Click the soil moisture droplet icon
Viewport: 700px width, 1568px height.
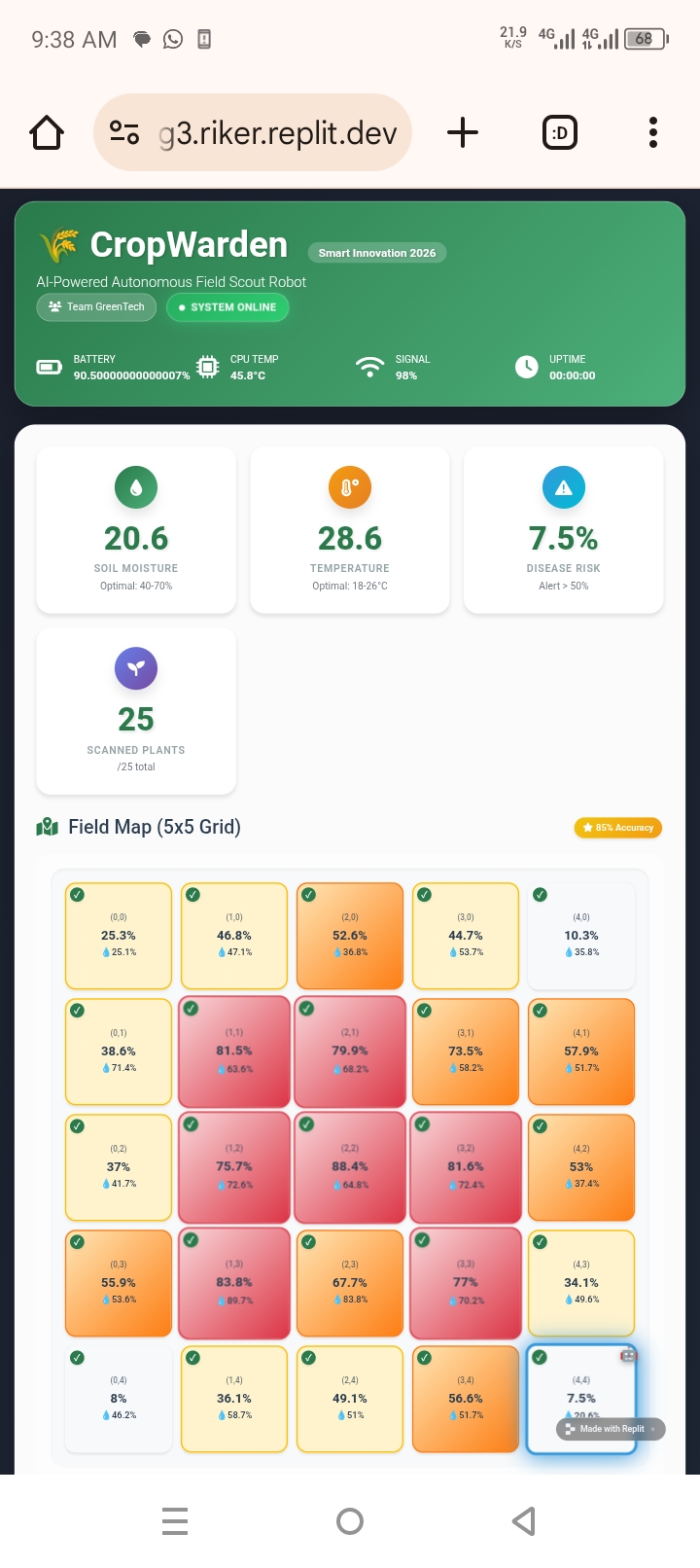pos(136,487)
